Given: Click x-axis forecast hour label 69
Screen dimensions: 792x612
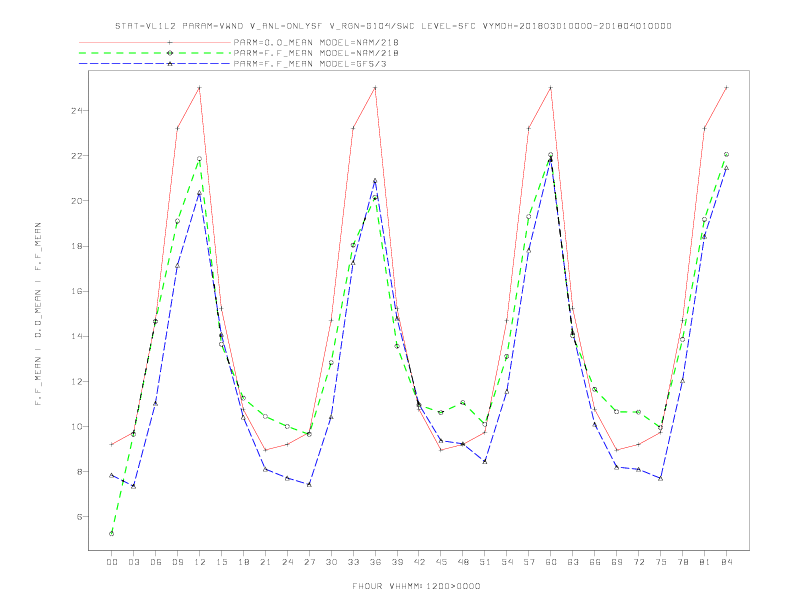Looking at the screenshot, I should click(x=617, y=562).
